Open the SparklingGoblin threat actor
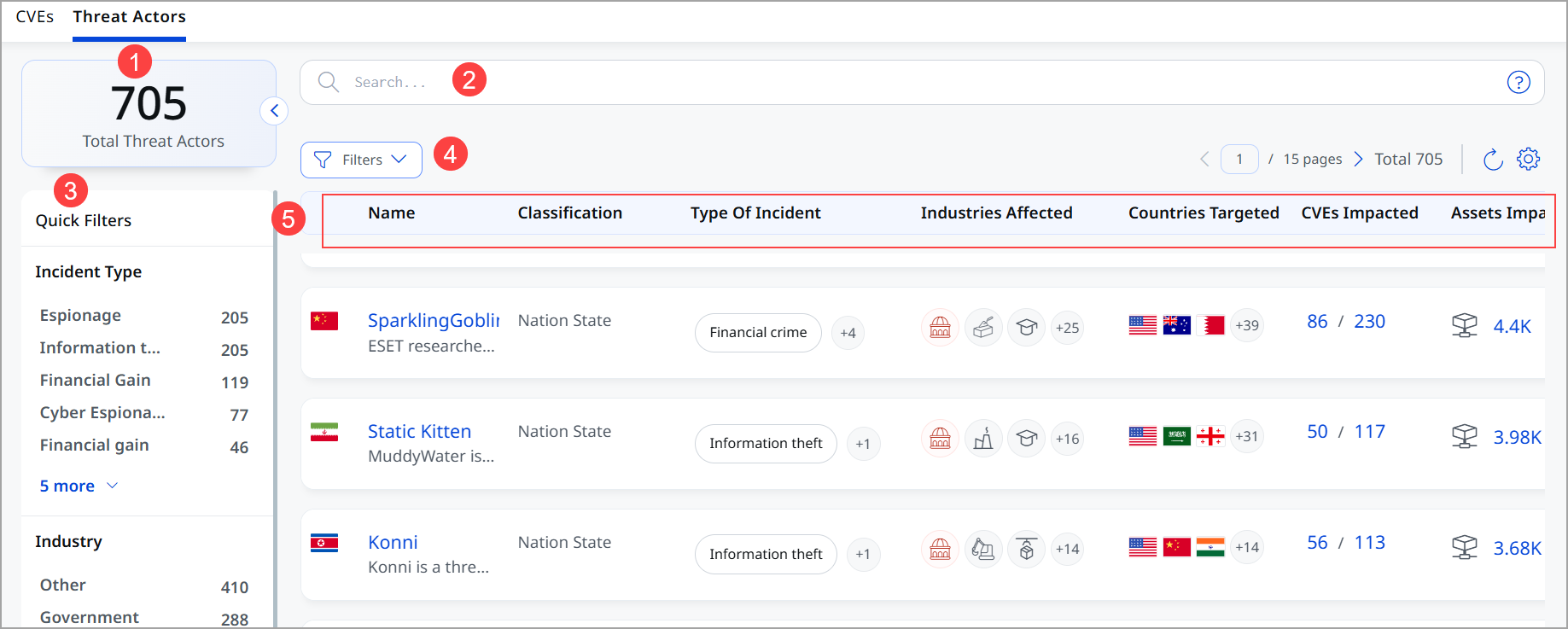The image size is (1568, 629). 434,321
